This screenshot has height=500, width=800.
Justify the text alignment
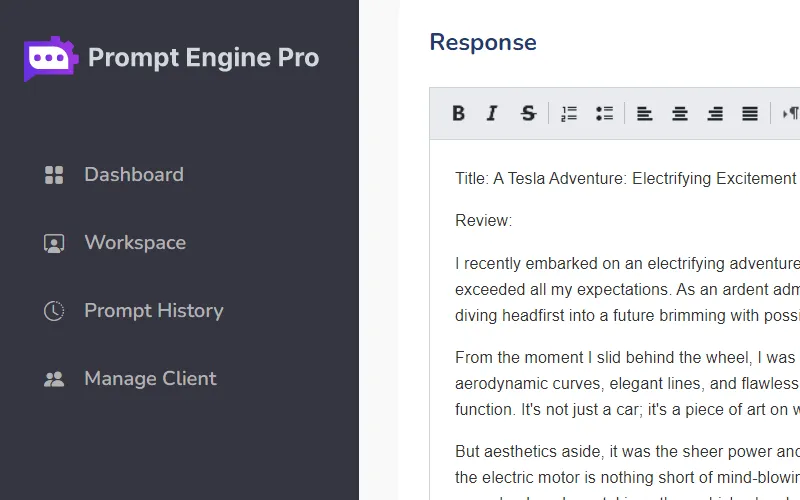point(750,114)
